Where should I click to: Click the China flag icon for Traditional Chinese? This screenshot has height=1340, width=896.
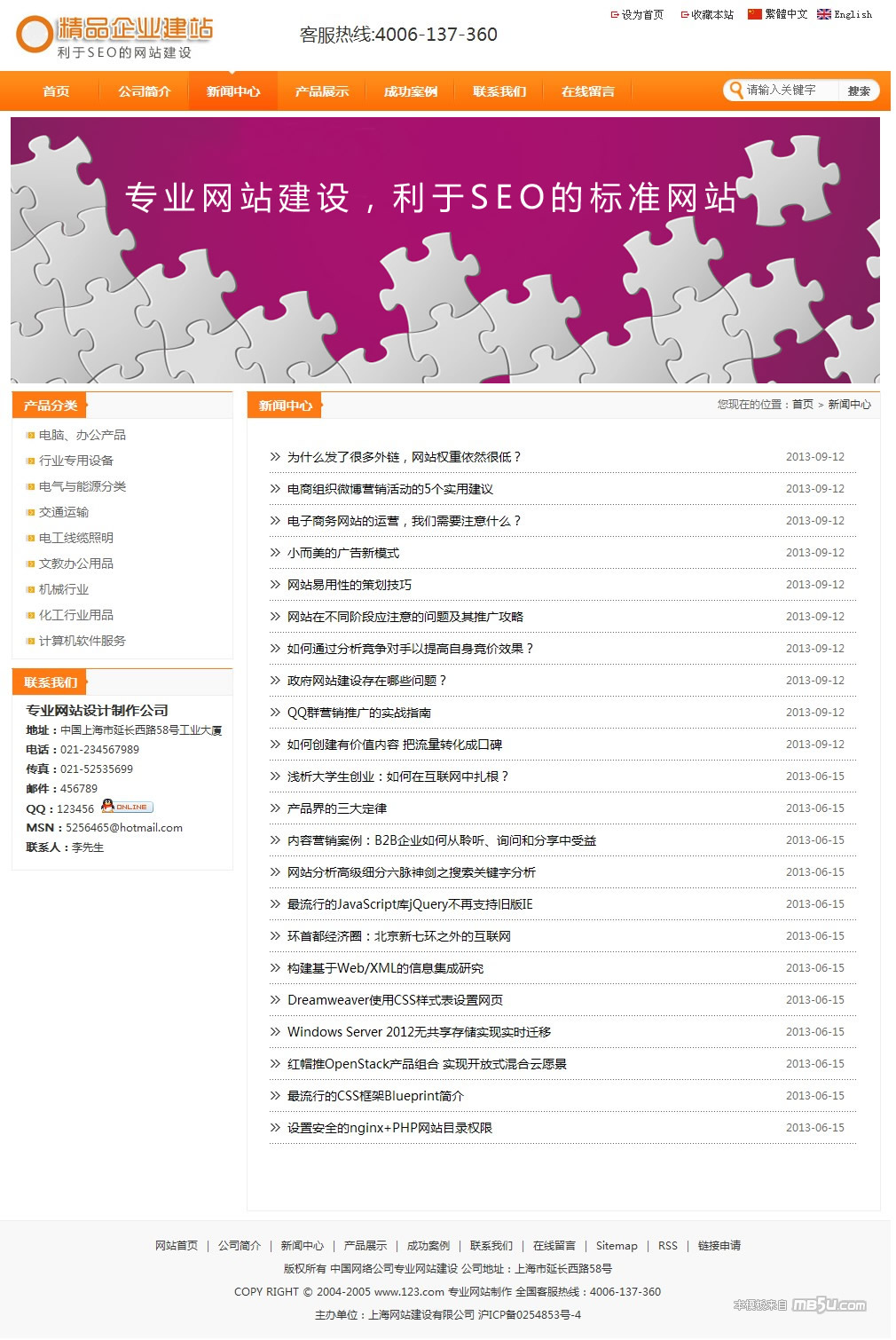(754, 14)
